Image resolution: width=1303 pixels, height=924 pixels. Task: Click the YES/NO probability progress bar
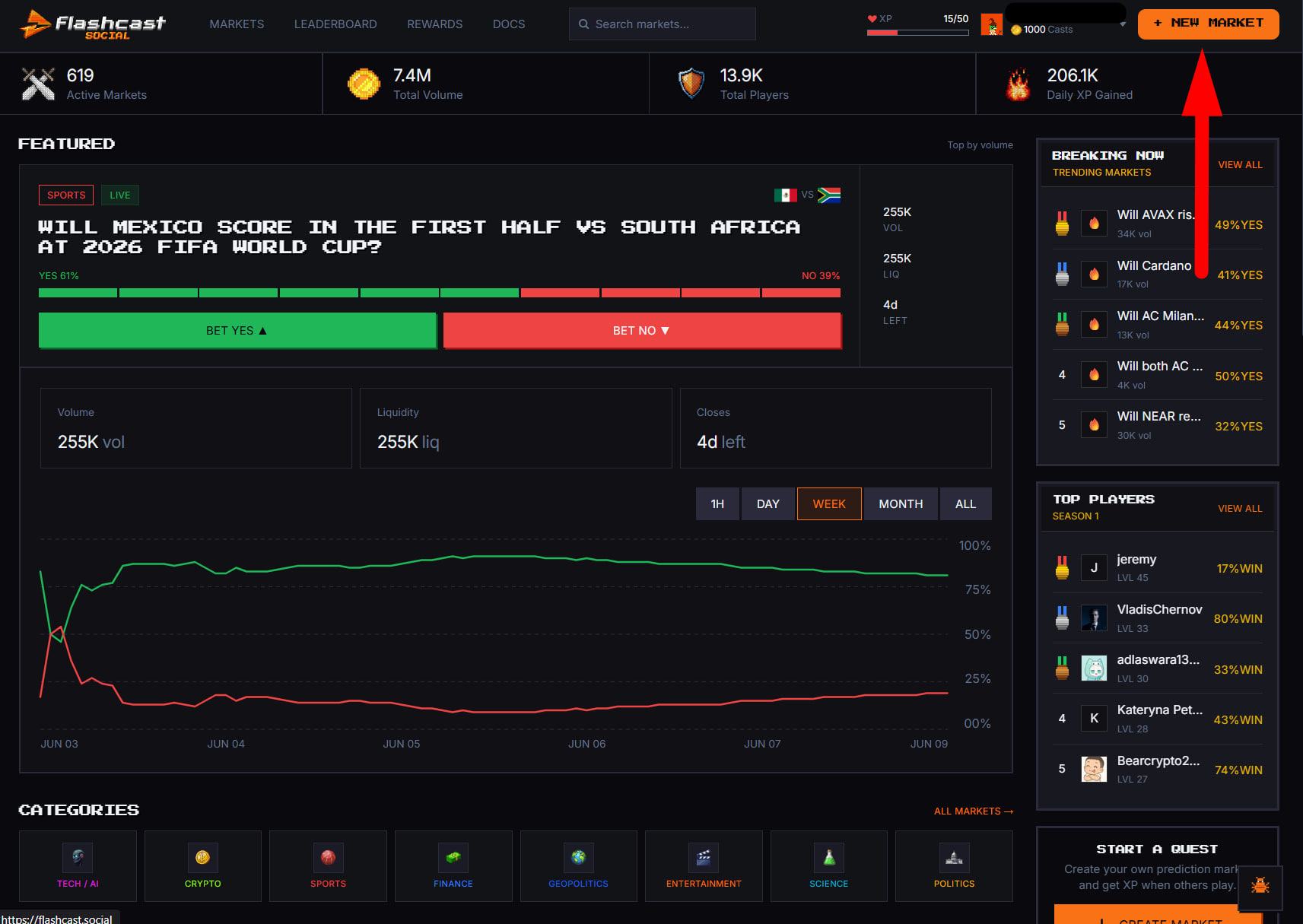click(440, 293)
